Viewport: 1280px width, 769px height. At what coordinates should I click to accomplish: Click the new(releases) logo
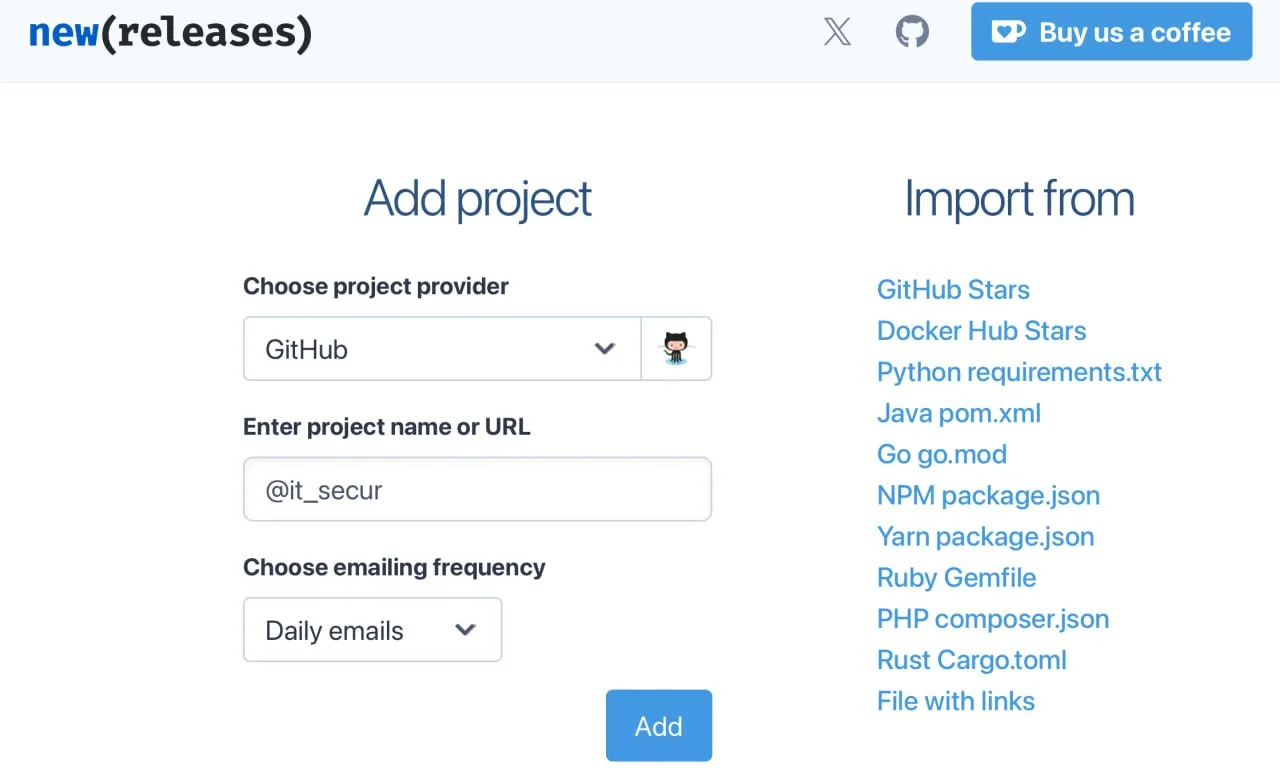click(x=170, y=33)
